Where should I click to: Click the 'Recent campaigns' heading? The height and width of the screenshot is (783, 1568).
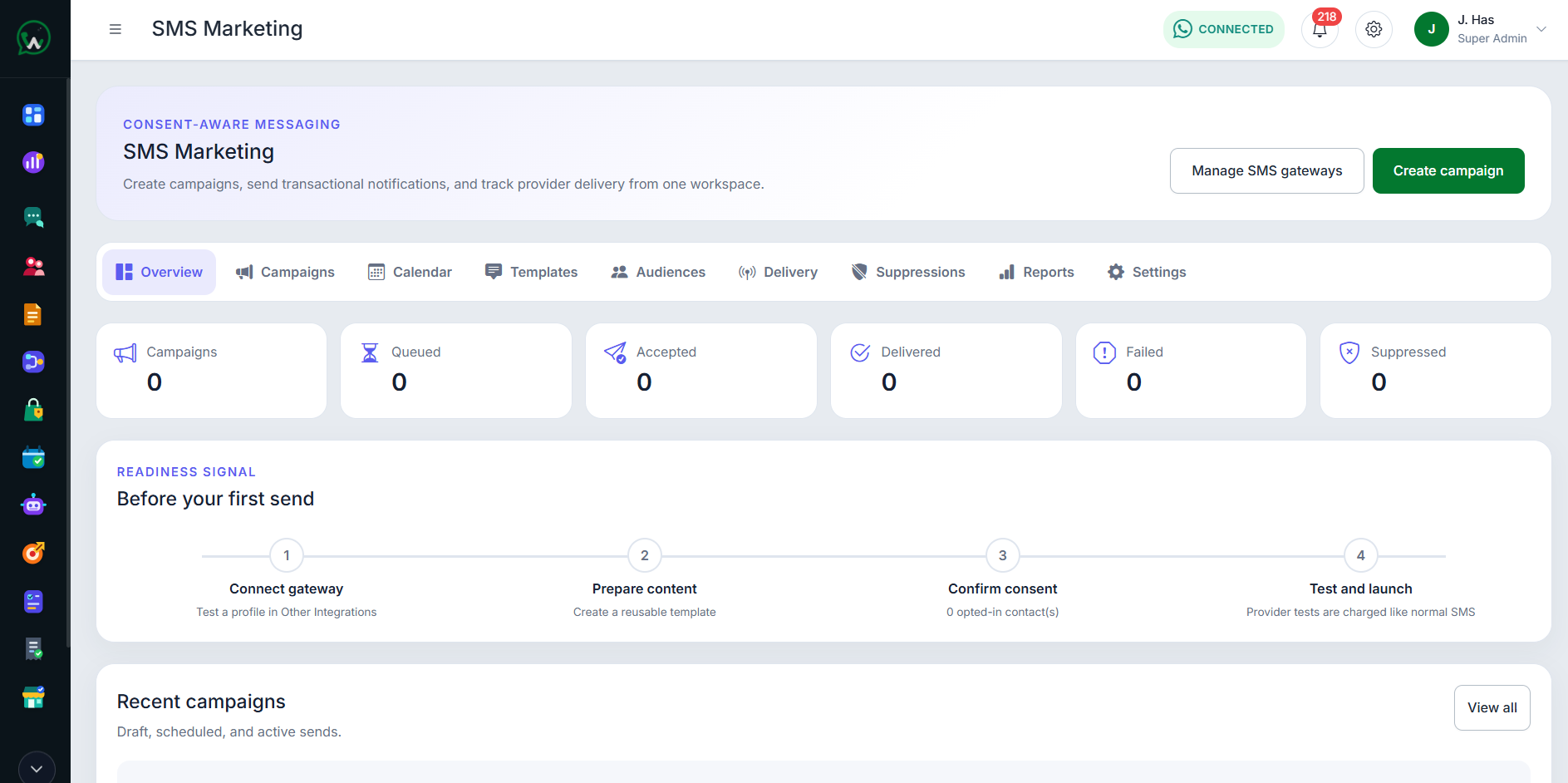pyautogui.click(x=201, y=702)
